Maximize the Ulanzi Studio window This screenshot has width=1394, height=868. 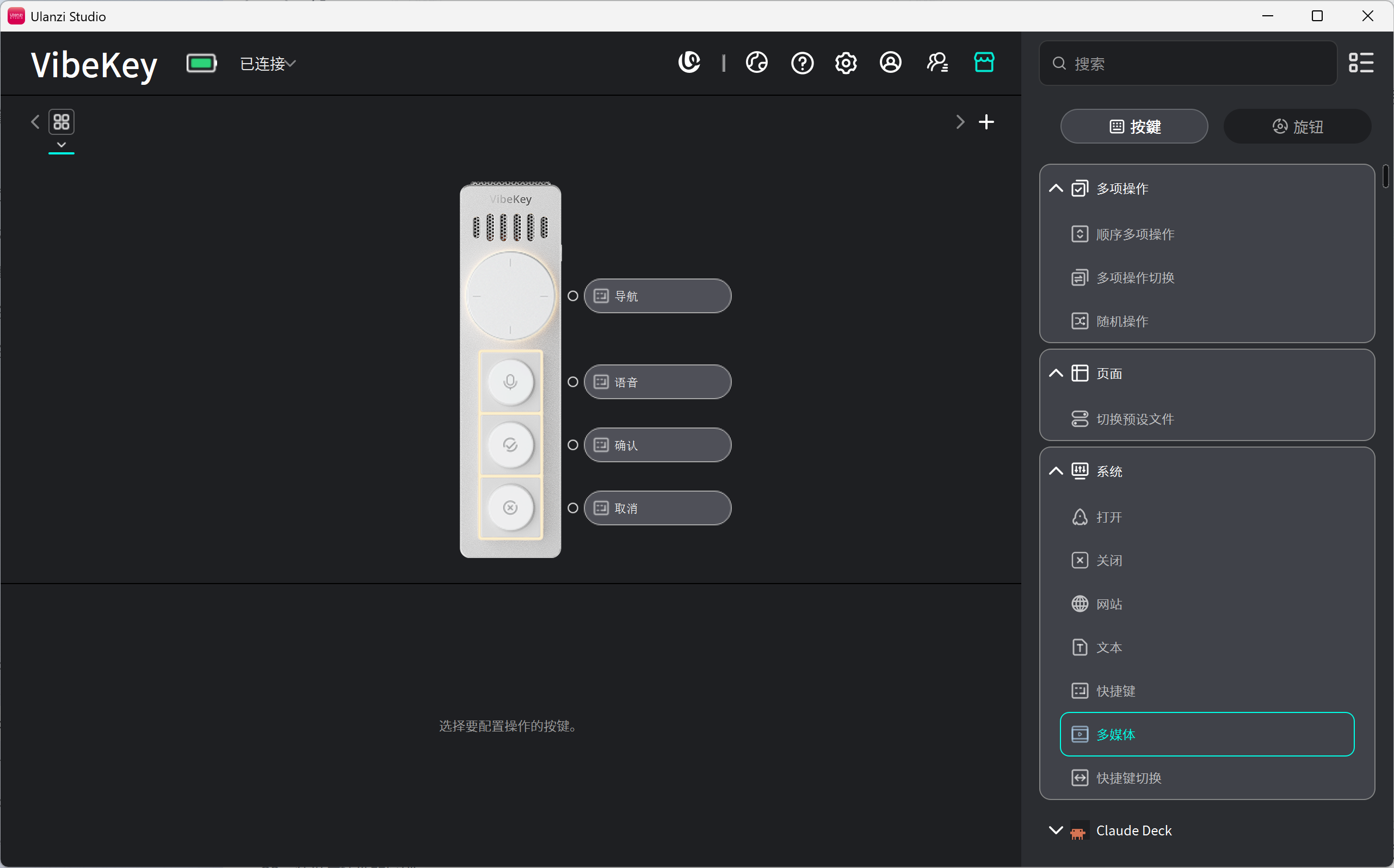click(x=1318, y=16)
